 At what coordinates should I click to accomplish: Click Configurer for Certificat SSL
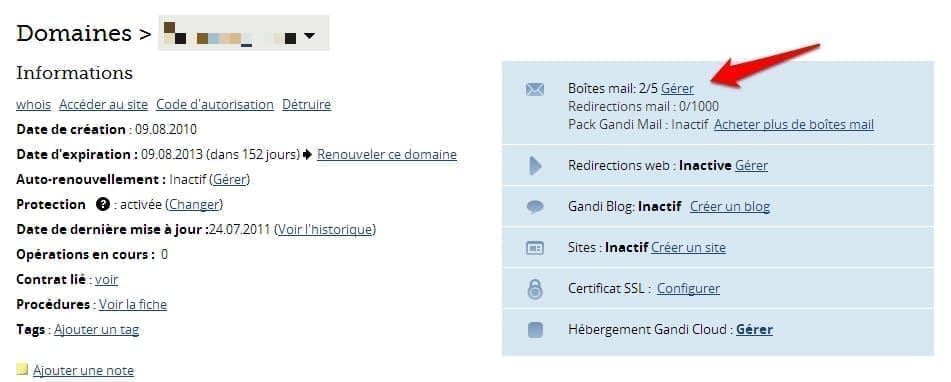click(688, 289)
